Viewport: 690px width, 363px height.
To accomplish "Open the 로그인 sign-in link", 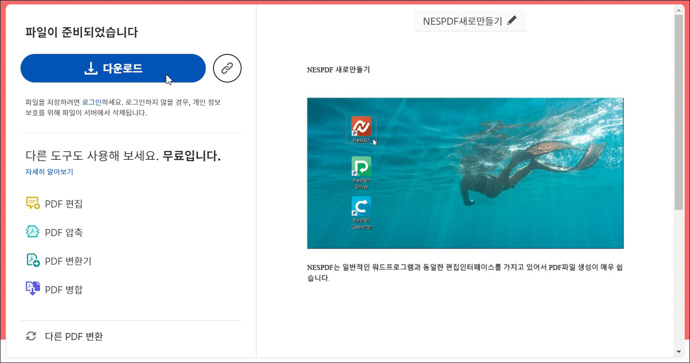I will point(92,102).
